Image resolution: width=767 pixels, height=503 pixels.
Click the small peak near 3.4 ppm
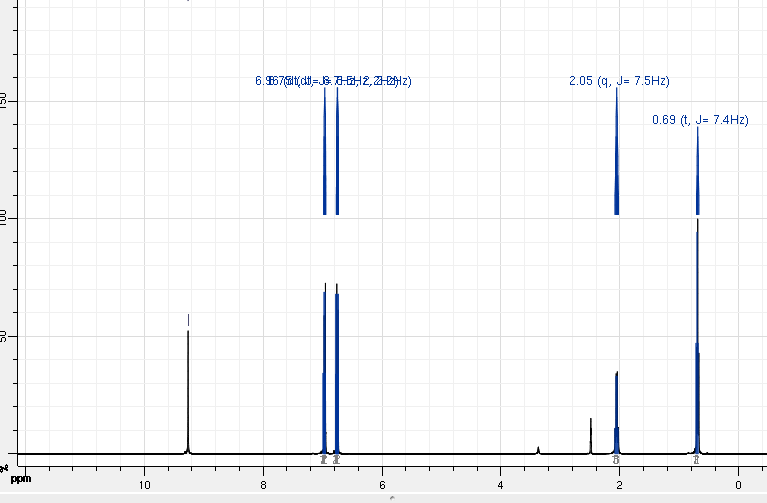click(x=538, y=450)
